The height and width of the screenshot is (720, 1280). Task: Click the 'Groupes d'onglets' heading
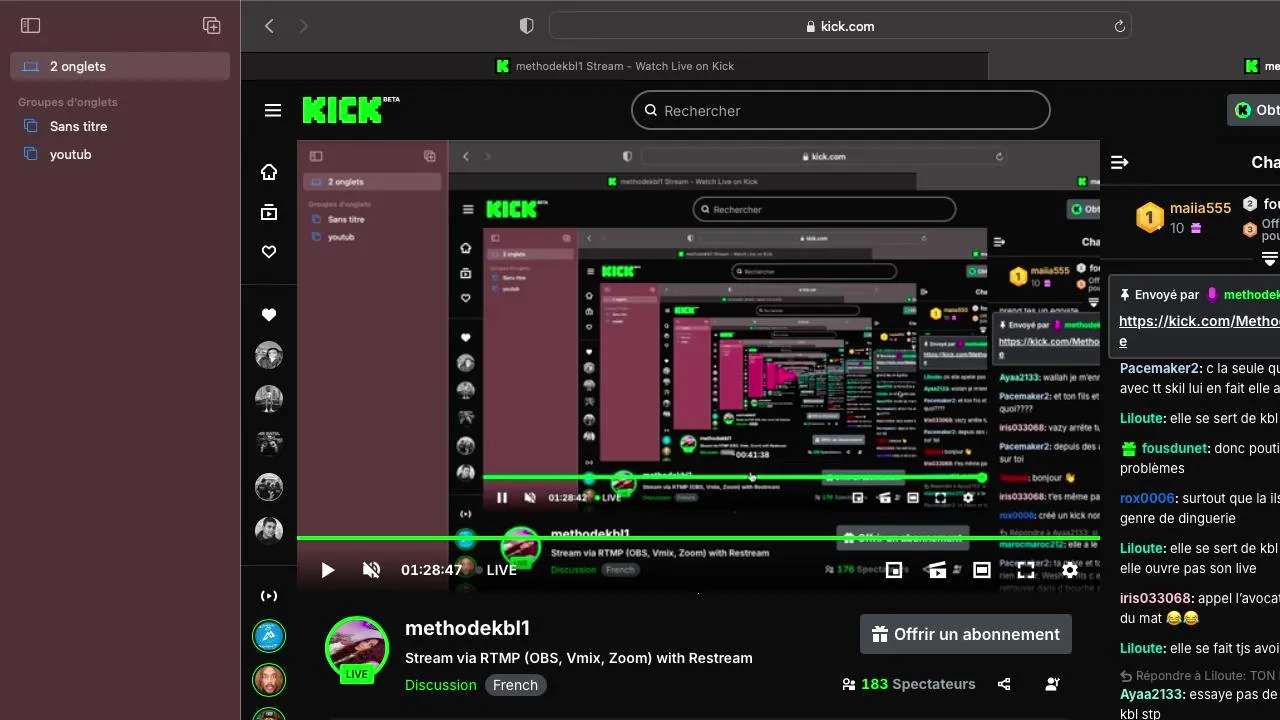pos(67,102)
